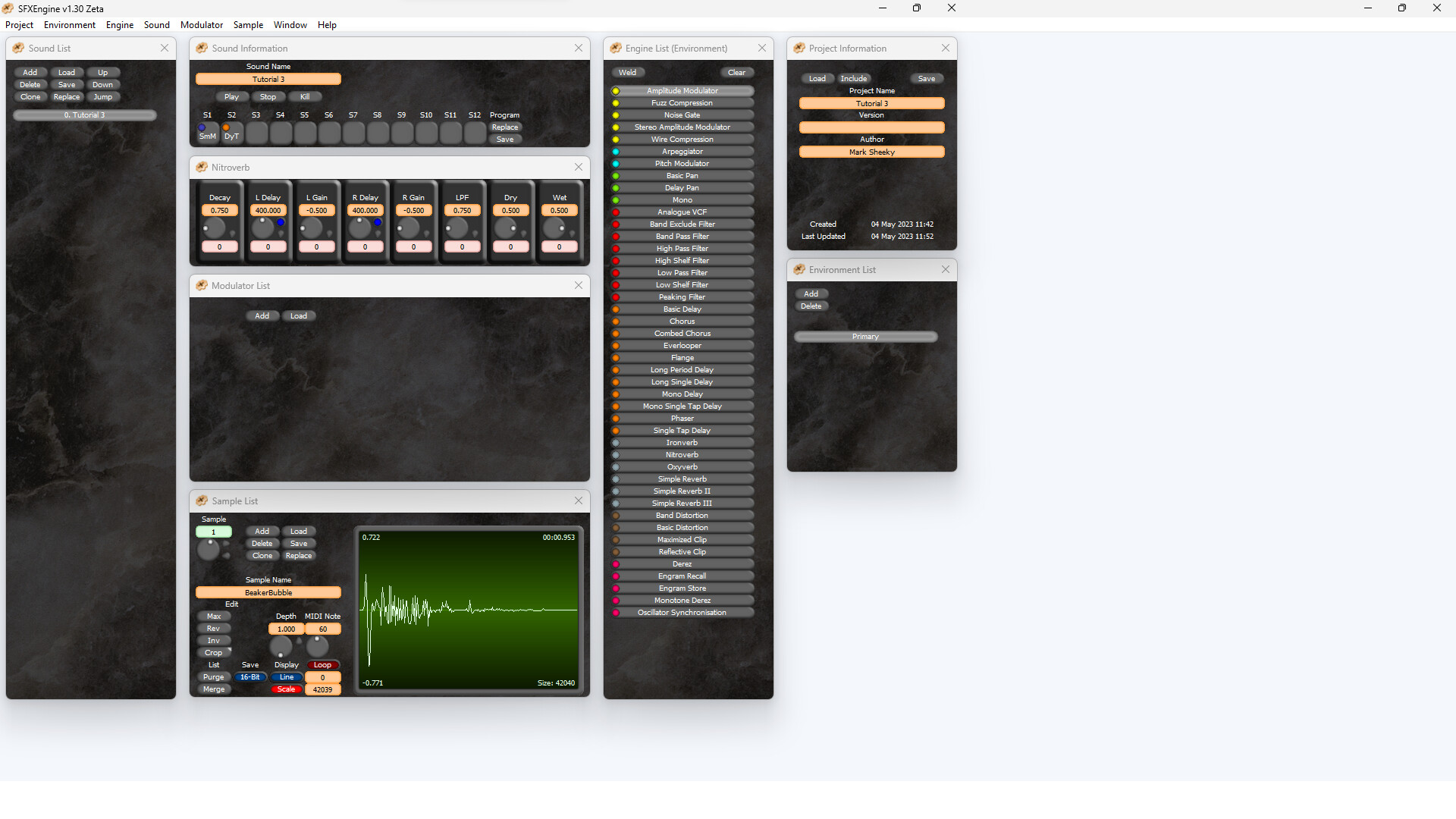1456x819 pixels.
Task: Click Include in Project Information
Action: tap(854, 78)
